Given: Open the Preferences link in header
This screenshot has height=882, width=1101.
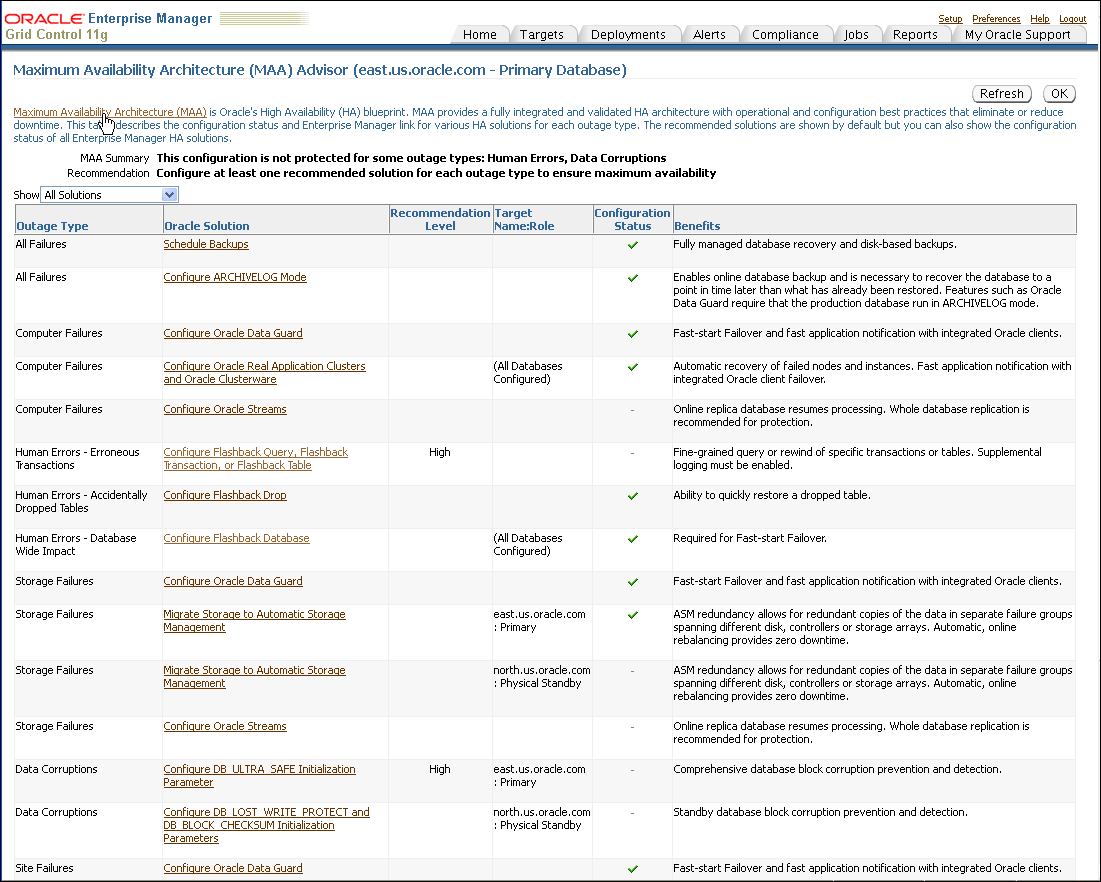Looking at the screenshot, I should tap(996, 19).
